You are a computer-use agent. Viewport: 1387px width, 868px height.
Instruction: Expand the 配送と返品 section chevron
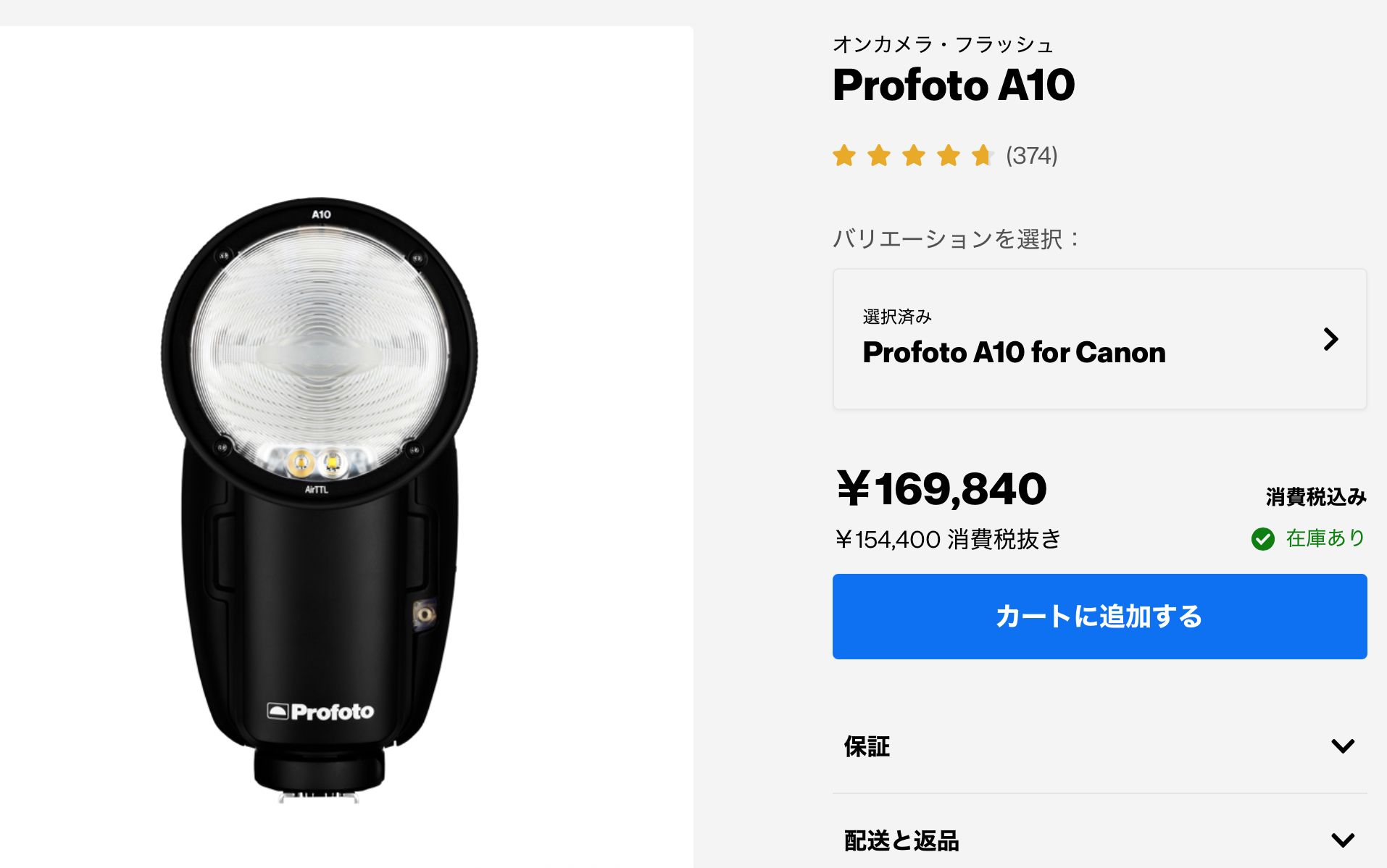pos(1343,840)
